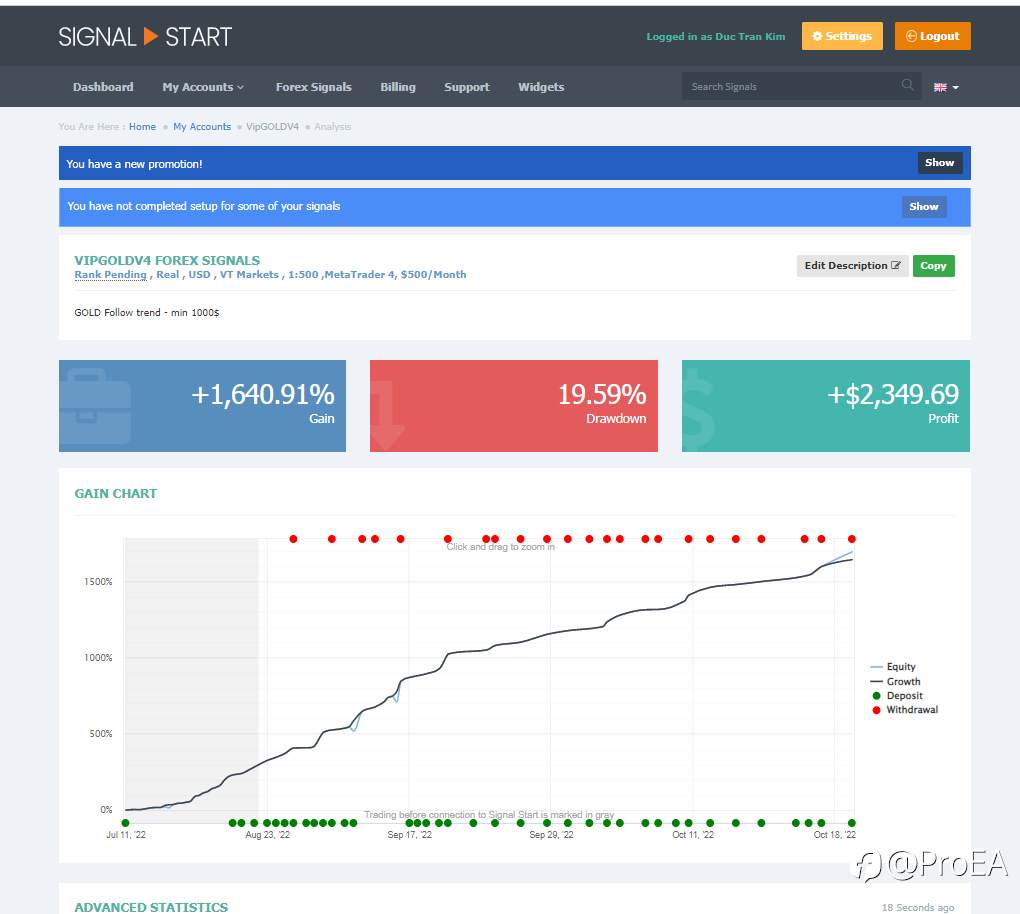1020x914 pixels.
Task: Click the Oct 11, '22 x-axis label
Action: tap(693, 835)
